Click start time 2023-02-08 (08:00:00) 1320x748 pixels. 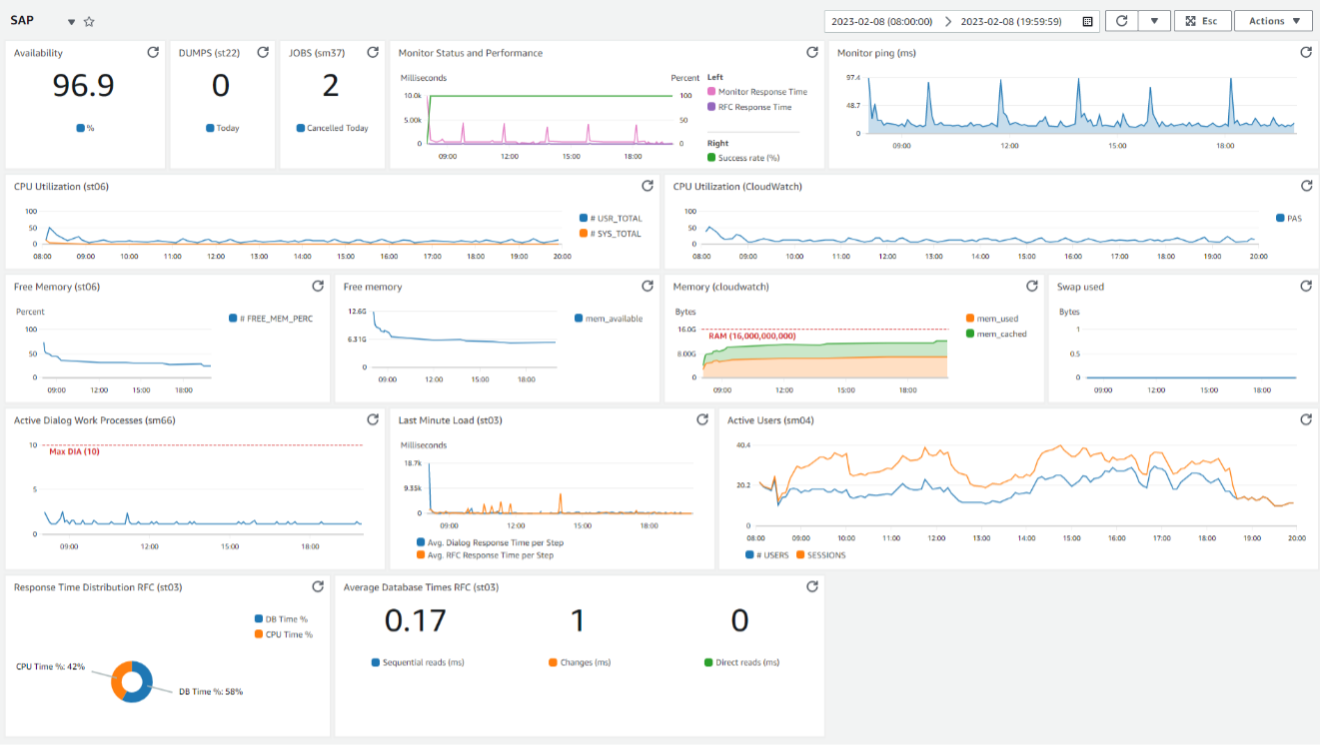click(x=882, y=21)
